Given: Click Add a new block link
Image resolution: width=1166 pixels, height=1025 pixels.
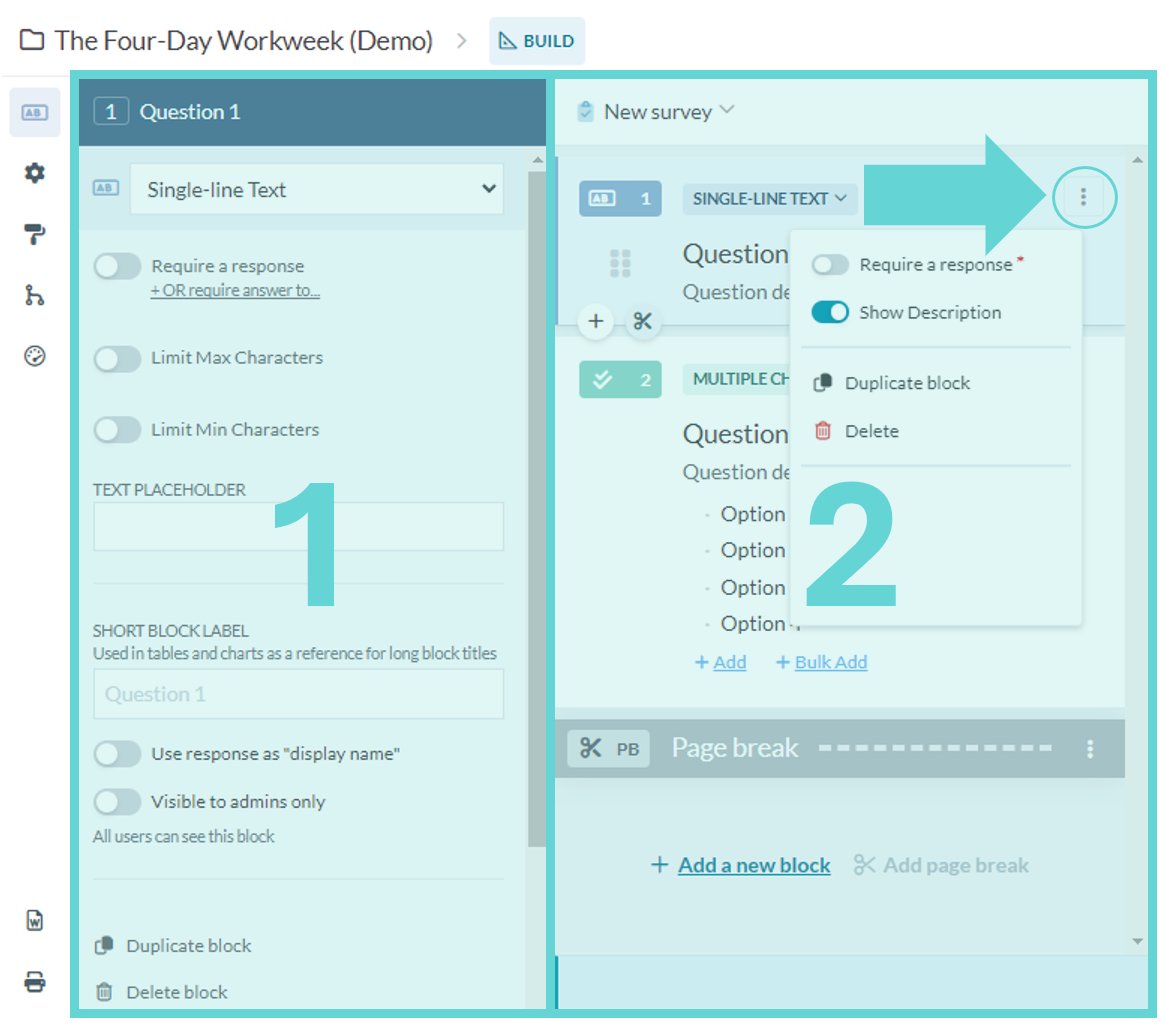Looking at the screenshot, I should coord(741,865).
